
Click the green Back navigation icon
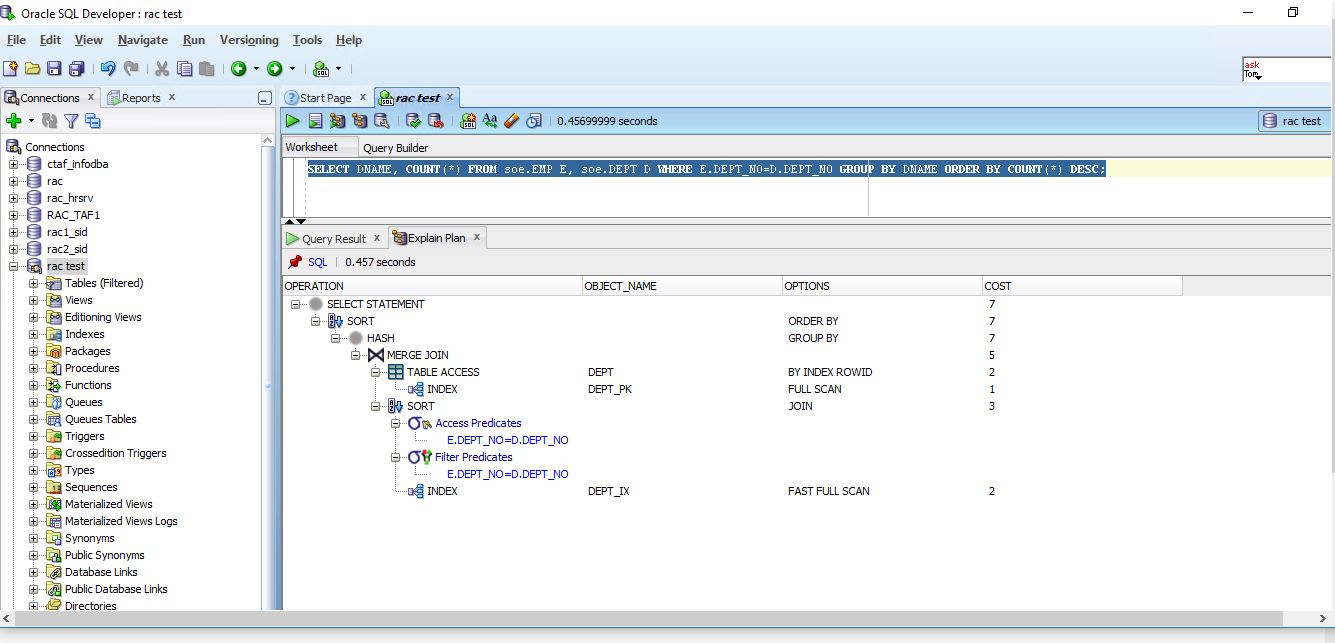pos(238,69)
